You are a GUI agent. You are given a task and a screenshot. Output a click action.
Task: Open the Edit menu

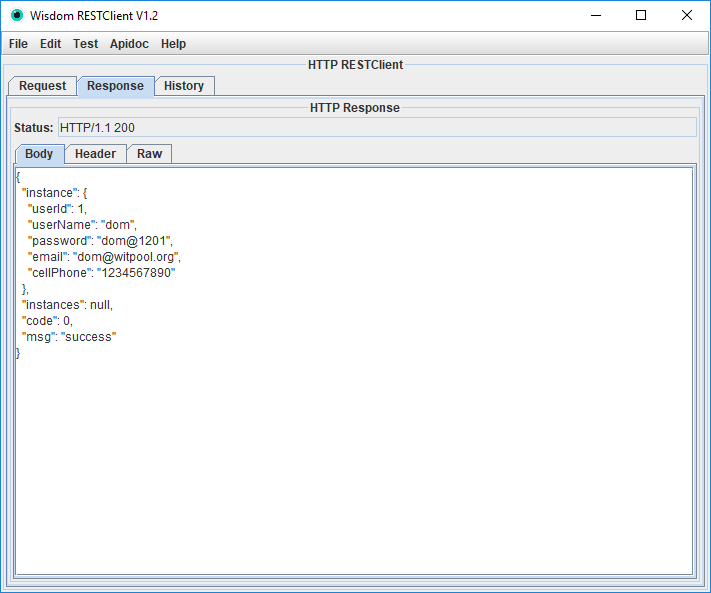[50, 44]
